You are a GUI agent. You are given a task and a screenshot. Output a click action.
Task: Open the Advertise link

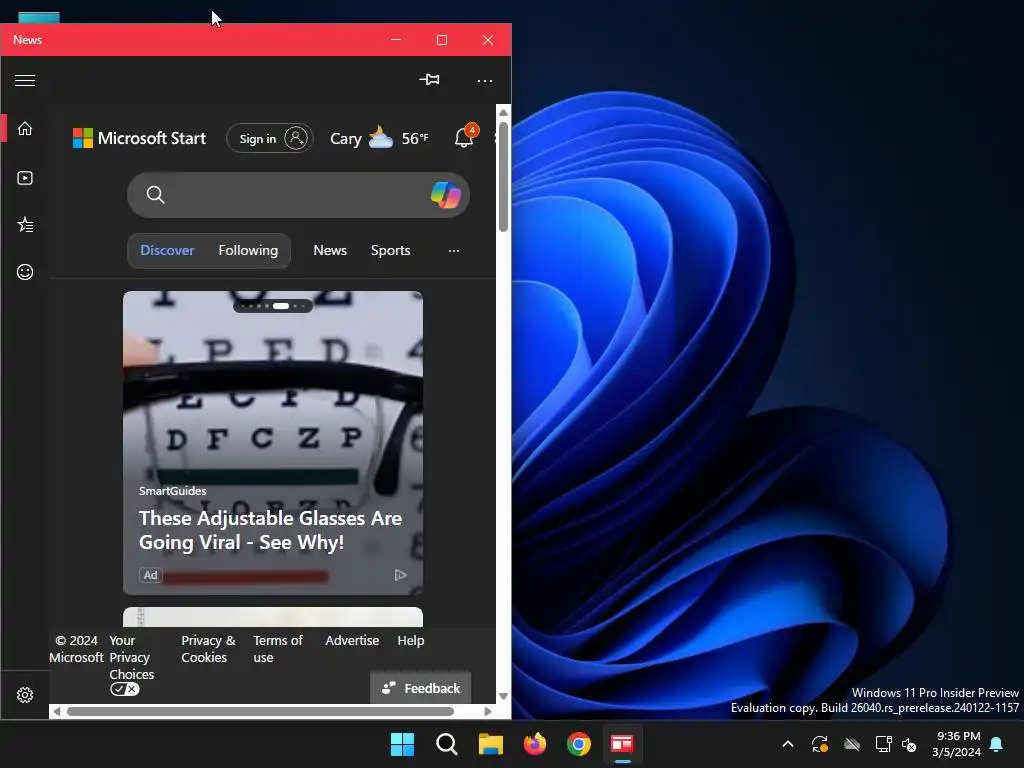click(x=352, y=641)
